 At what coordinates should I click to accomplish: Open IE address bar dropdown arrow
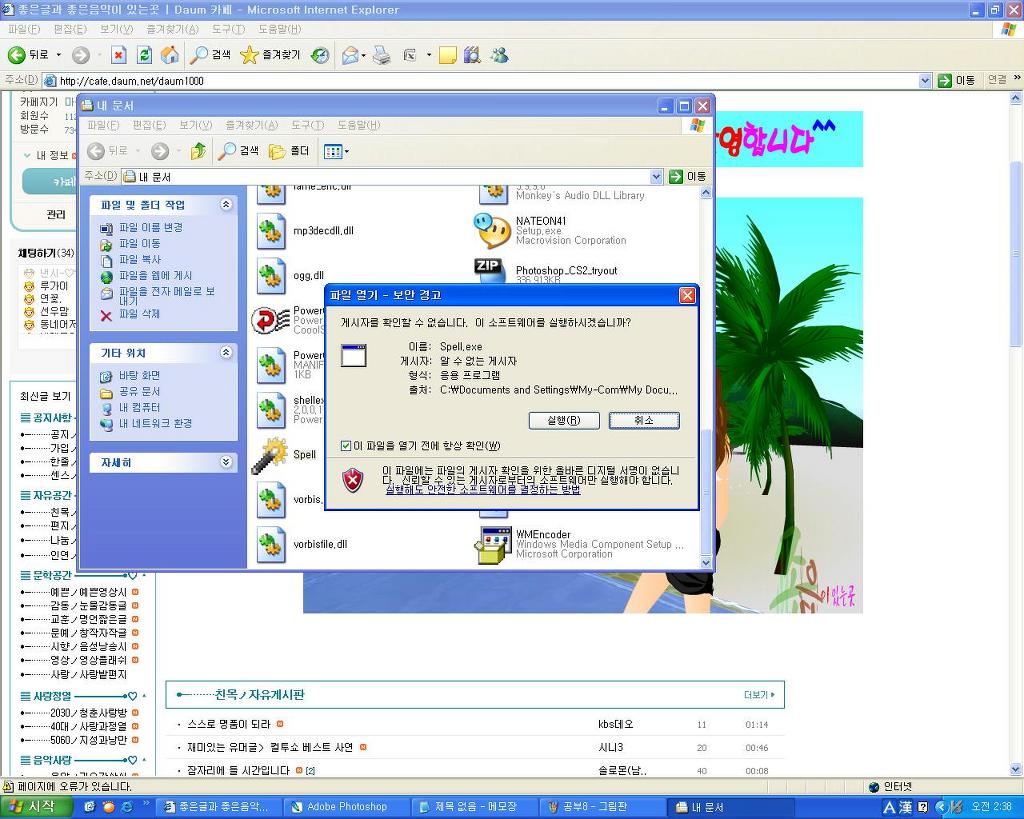(925, 81)
